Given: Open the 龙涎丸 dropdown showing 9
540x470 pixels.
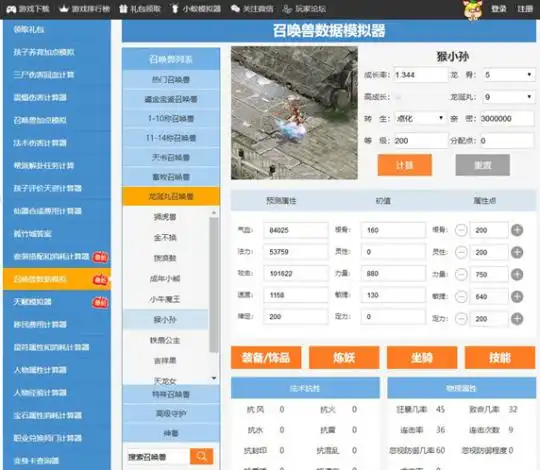Looking at the screenshot, I should (508, 97).
